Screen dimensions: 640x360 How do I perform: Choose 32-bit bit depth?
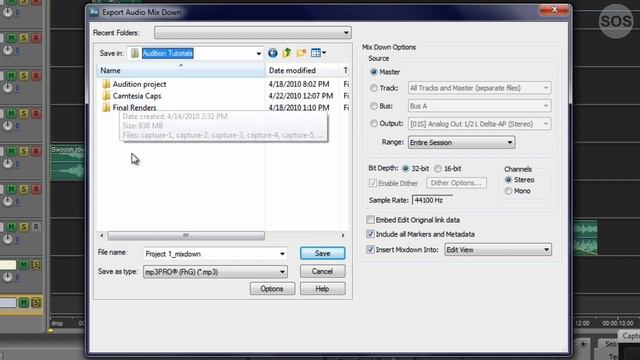point(405,169)
